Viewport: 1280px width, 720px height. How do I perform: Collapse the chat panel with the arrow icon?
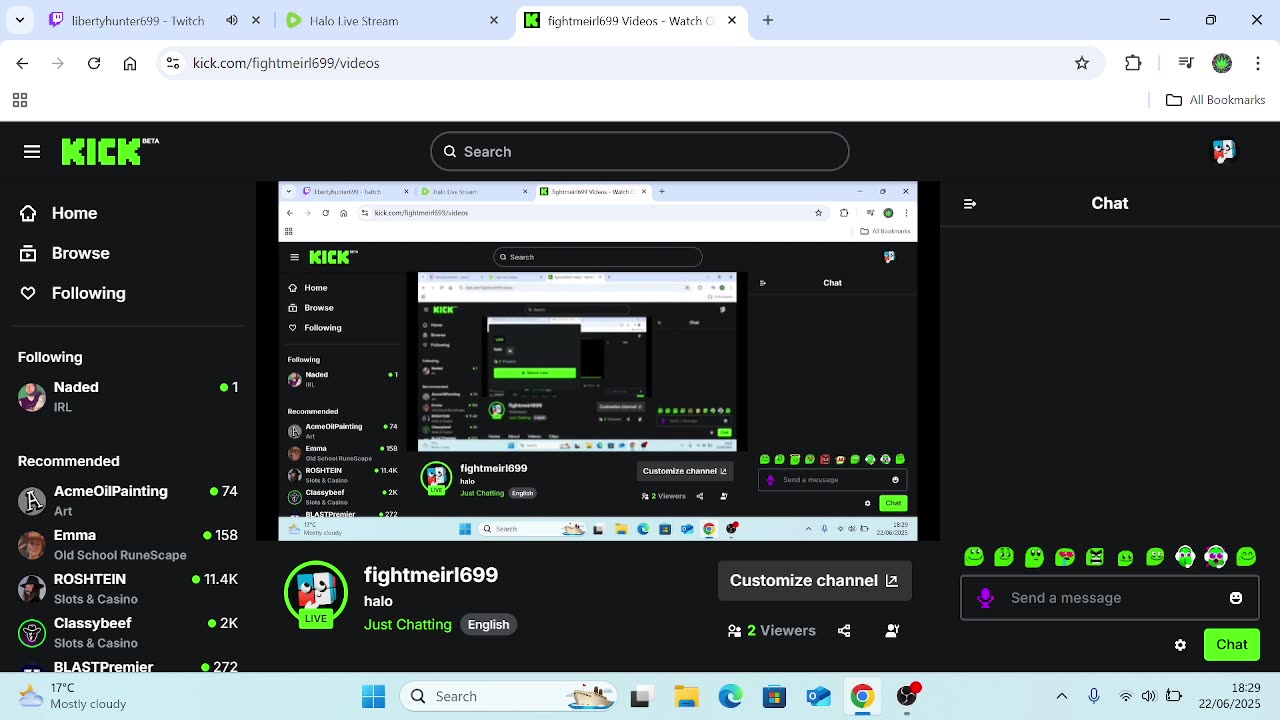point(969,204)
